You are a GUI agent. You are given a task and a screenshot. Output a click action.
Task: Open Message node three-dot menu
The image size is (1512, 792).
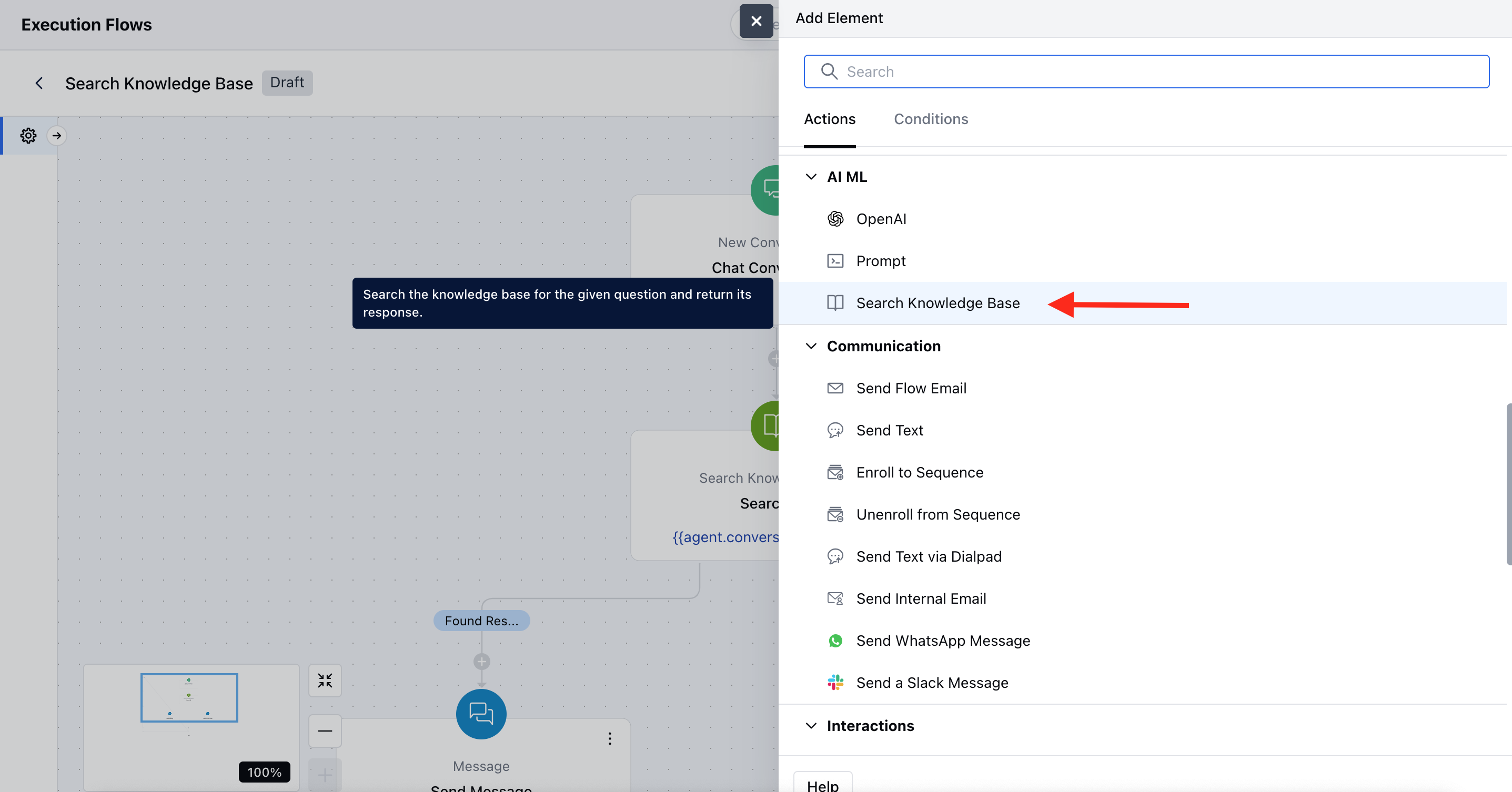point(610,738)
